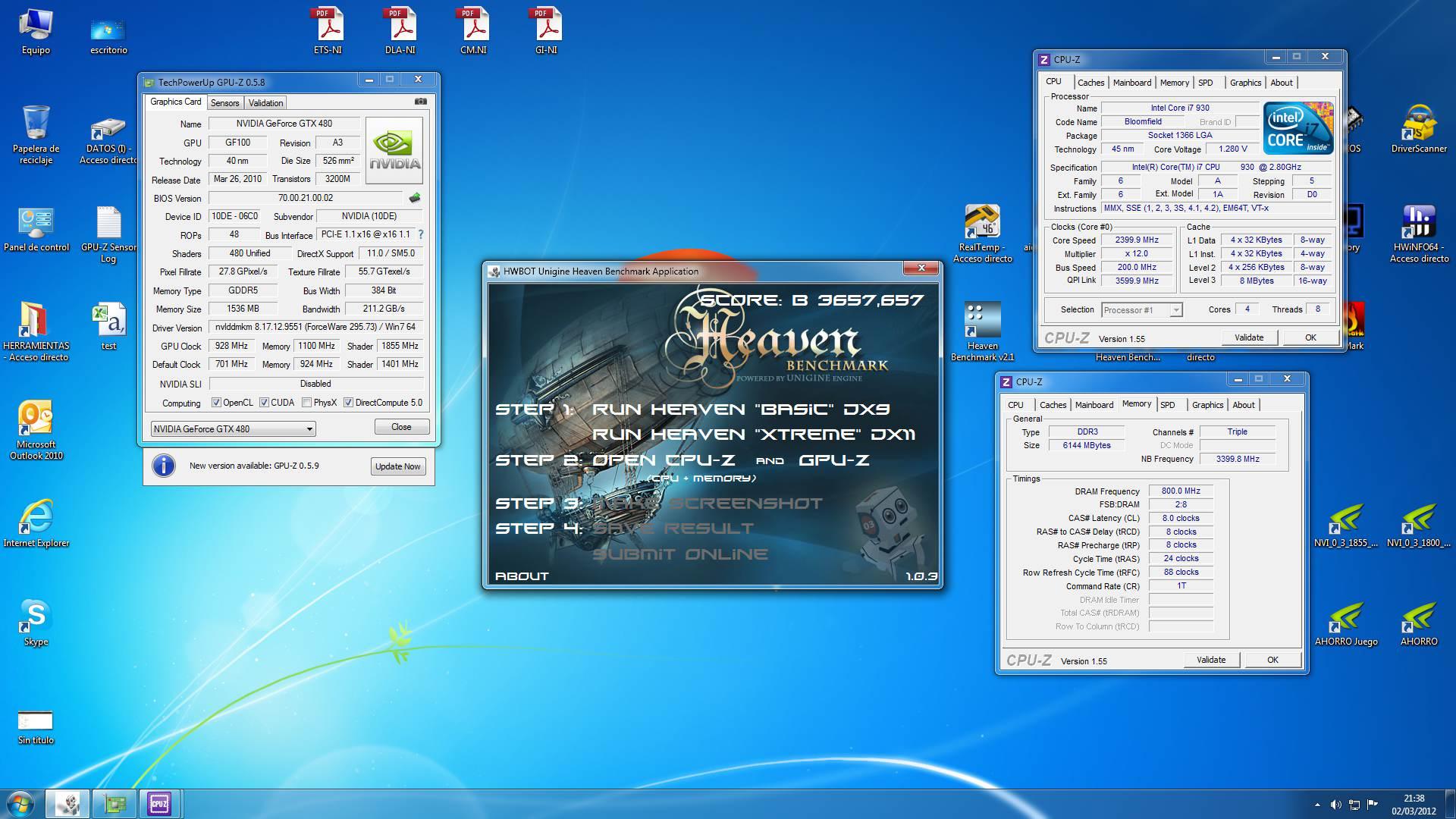
Task: Expand the Processor #1 selection dropdown
Action: pos(1175,310)
